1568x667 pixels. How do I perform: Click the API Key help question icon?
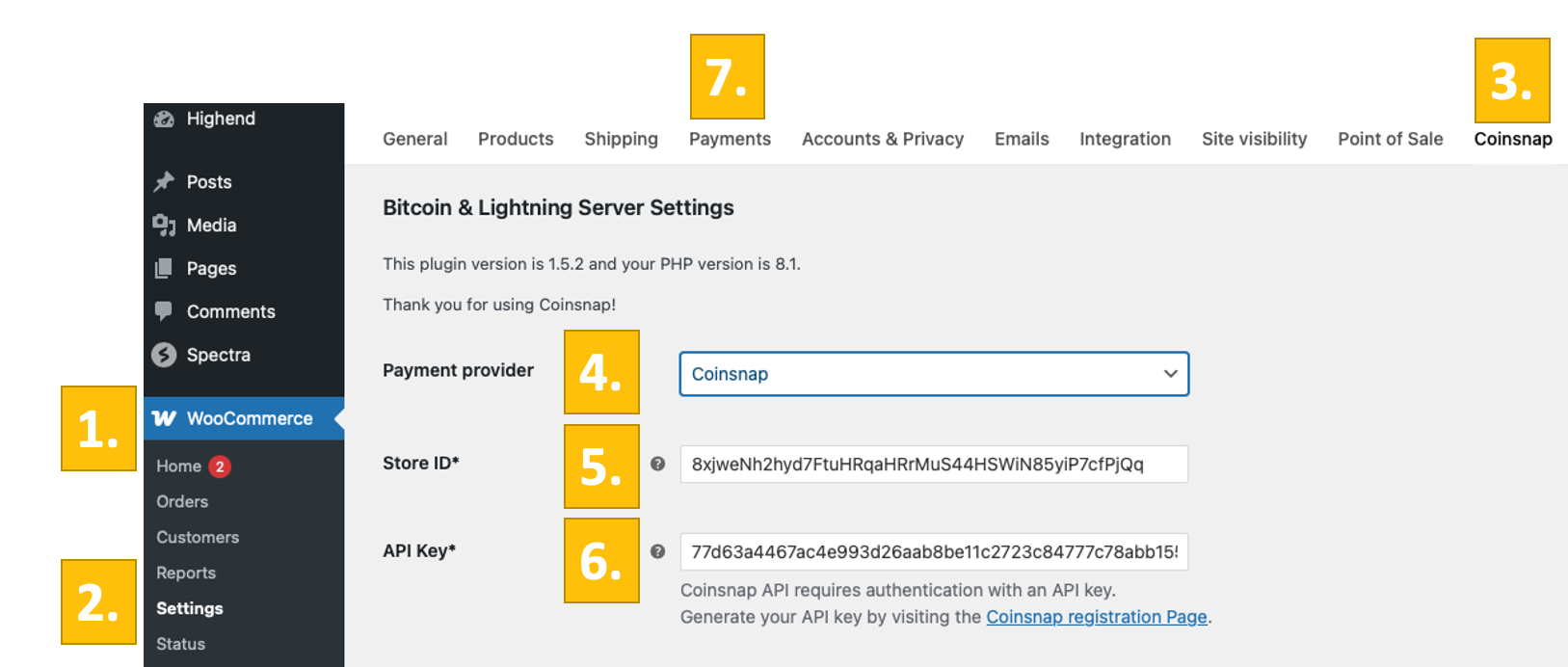(x=657, y=551)
